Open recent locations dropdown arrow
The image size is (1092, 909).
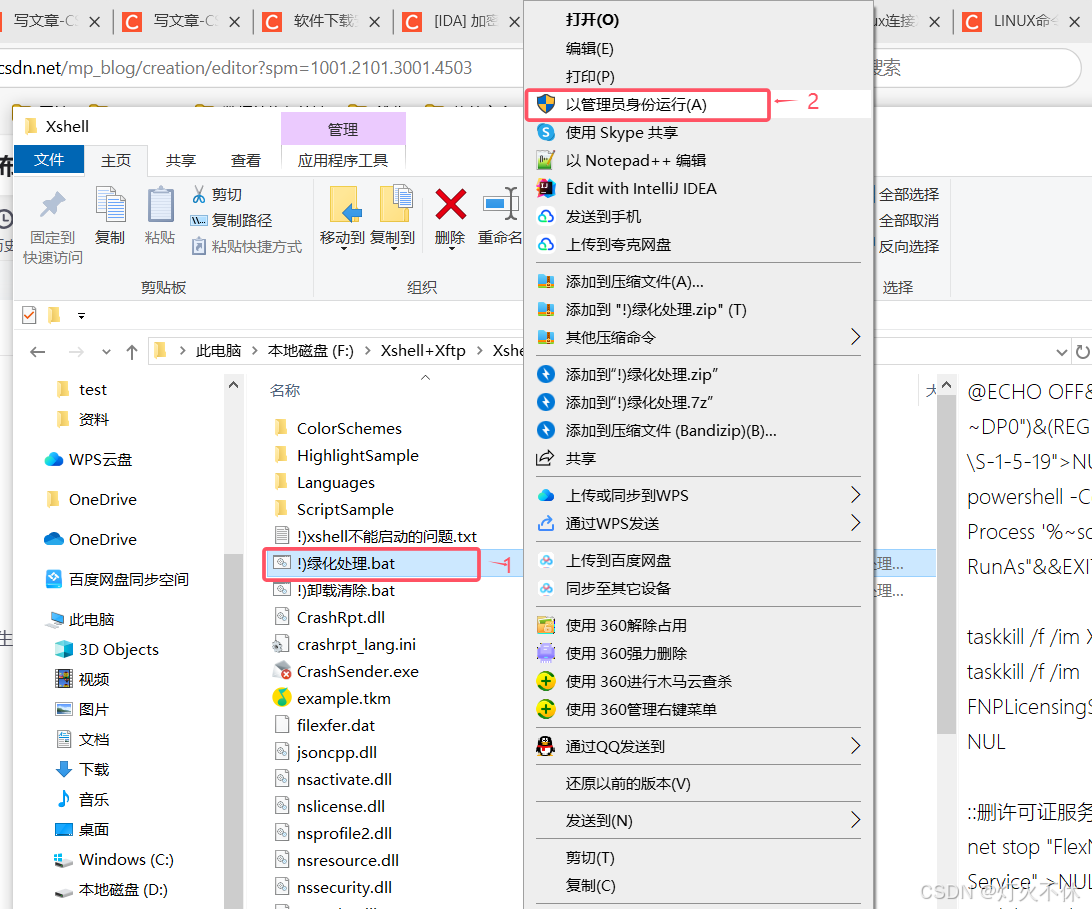pyautogui.click(x=106, y=352)
